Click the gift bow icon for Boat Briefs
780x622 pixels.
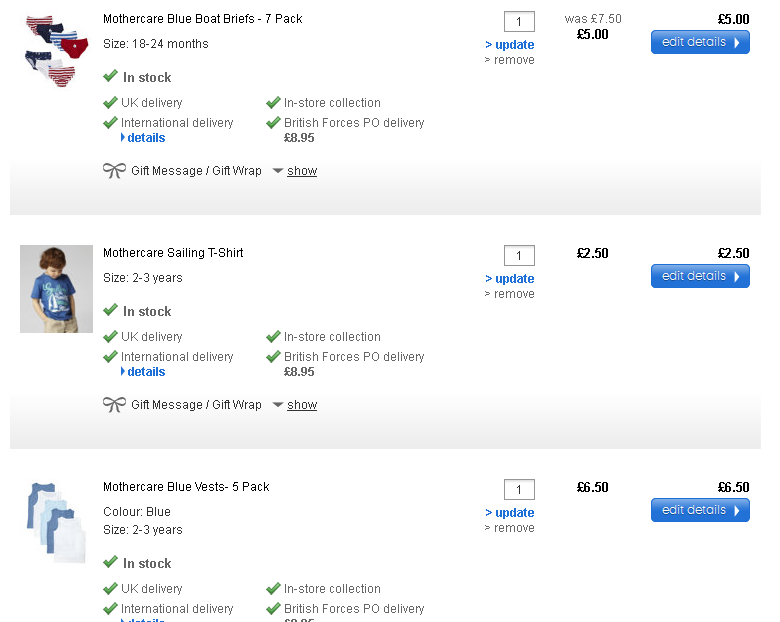coord(114,171)
